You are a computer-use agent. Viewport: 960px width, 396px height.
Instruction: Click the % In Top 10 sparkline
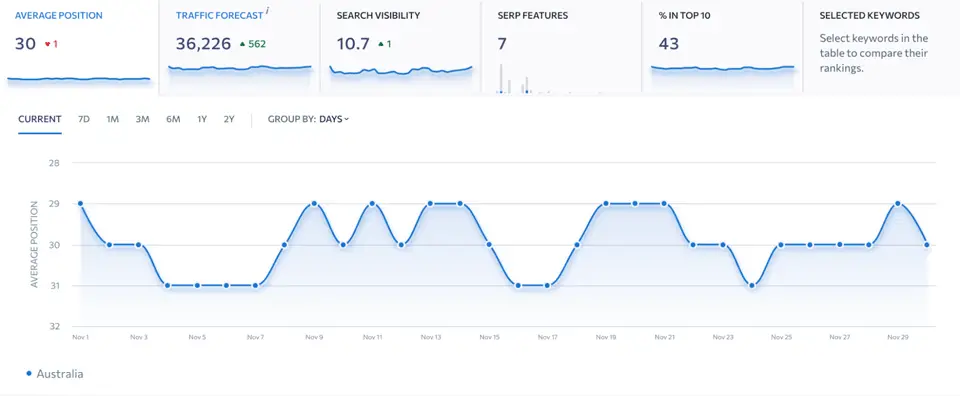tap(722, 68)
